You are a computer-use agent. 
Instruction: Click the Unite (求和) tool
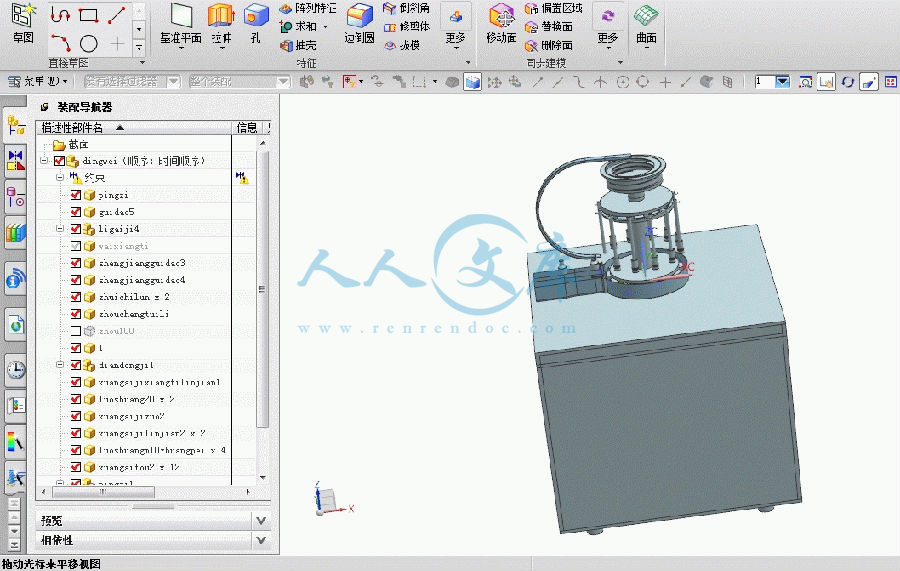click(298, 26)
